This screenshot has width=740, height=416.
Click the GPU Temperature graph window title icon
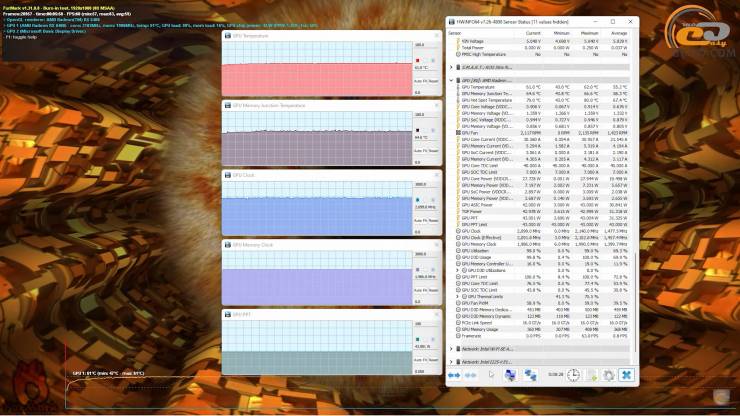(228, 36)
